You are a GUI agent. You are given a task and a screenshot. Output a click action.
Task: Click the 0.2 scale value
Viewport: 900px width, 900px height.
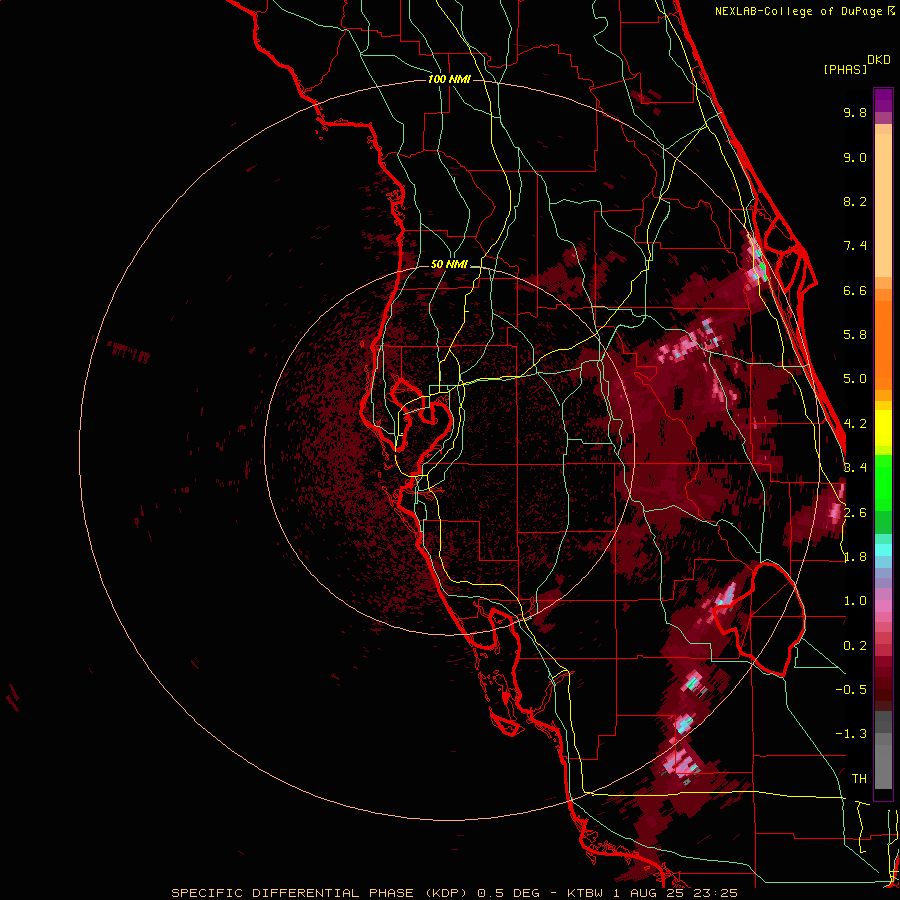[x=855, y=646]
